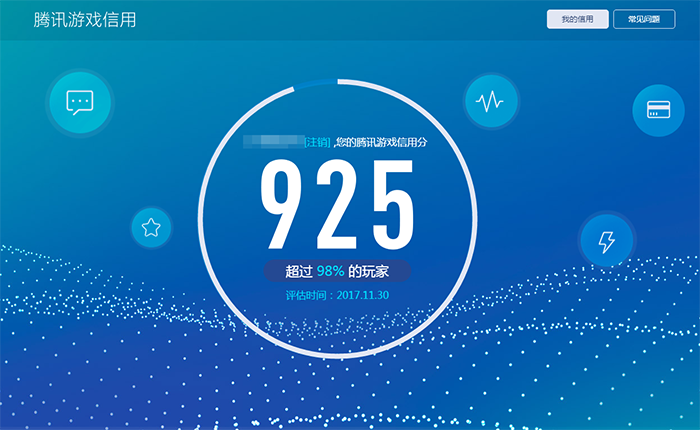
Task: Select the 超过 98% 的玩家 badge
Action: pyautogui.click(x=338, y=271)
